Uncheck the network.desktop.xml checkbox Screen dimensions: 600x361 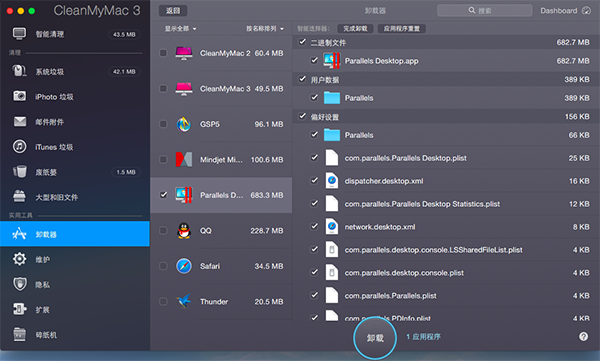pos(314,227)
